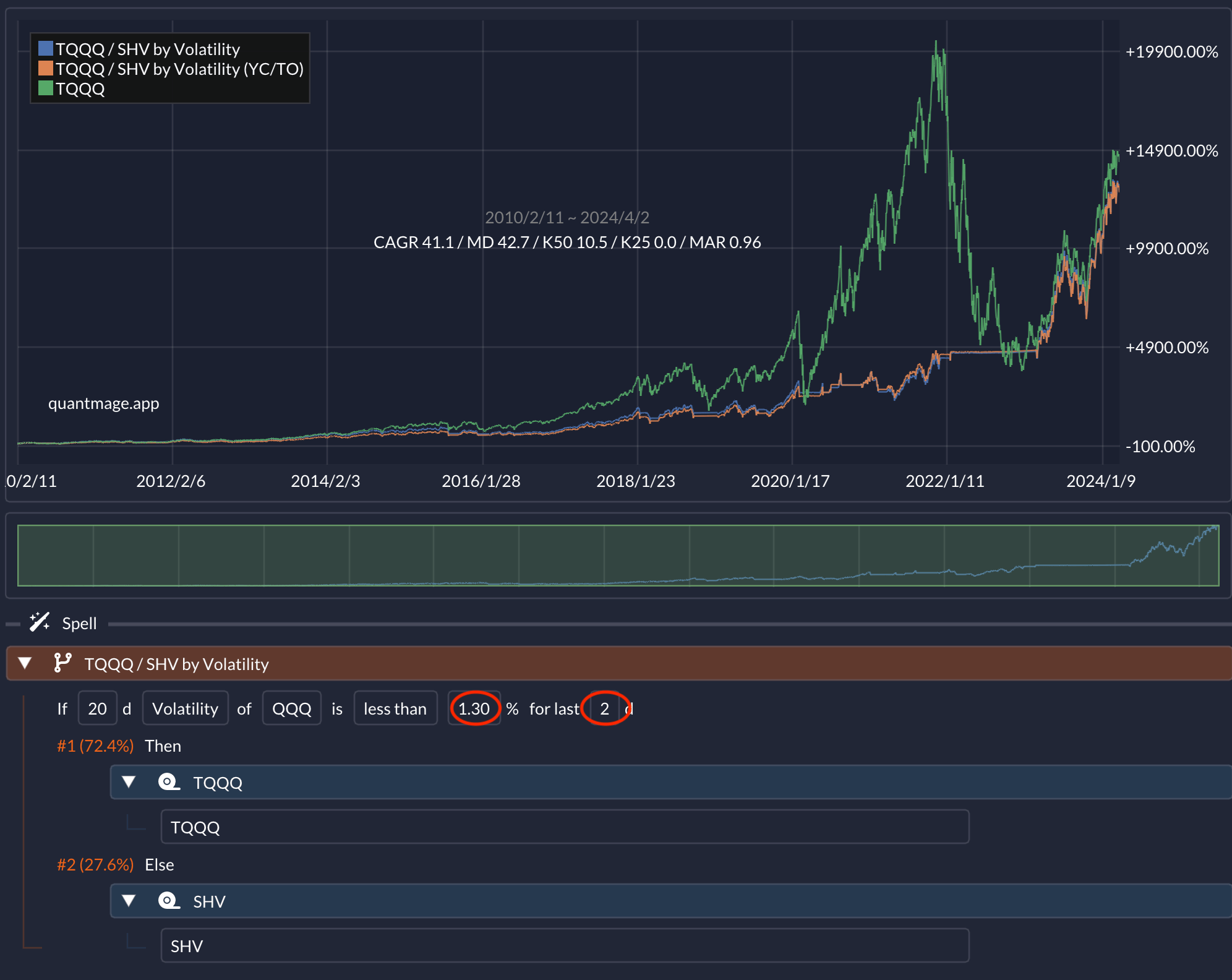Click the 2018/1/23 x-axis date label
The height and width of the screenshot is (980, 1232).
point(636,481)
